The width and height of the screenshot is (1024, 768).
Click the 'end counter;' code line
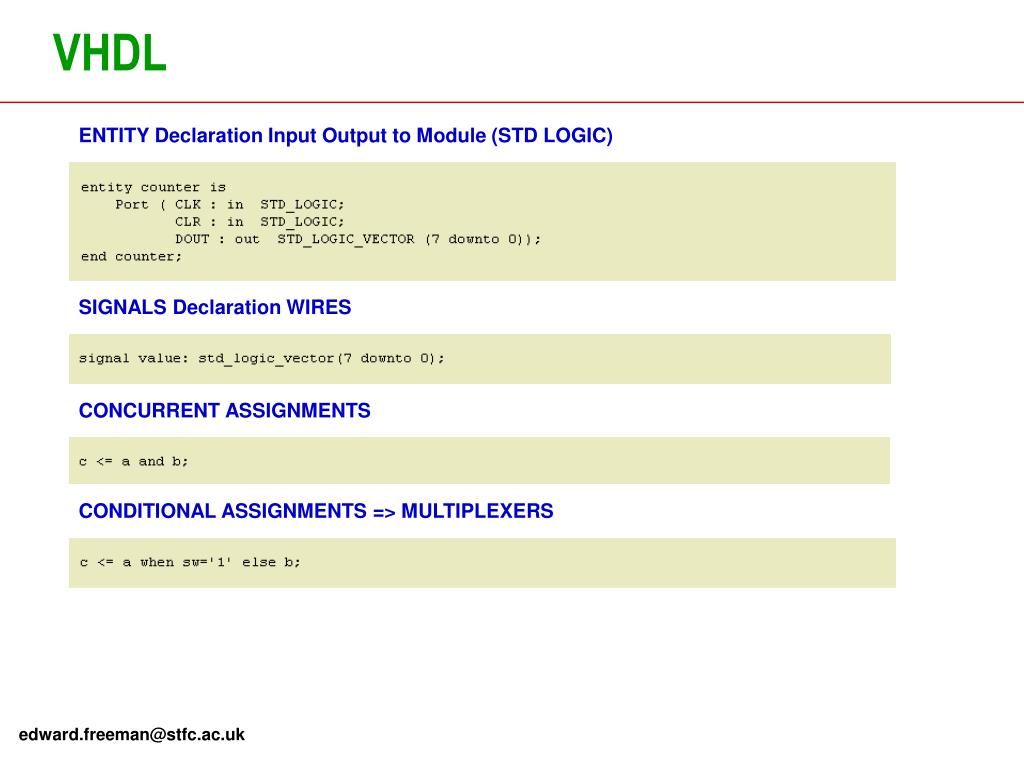coord(131,257)
